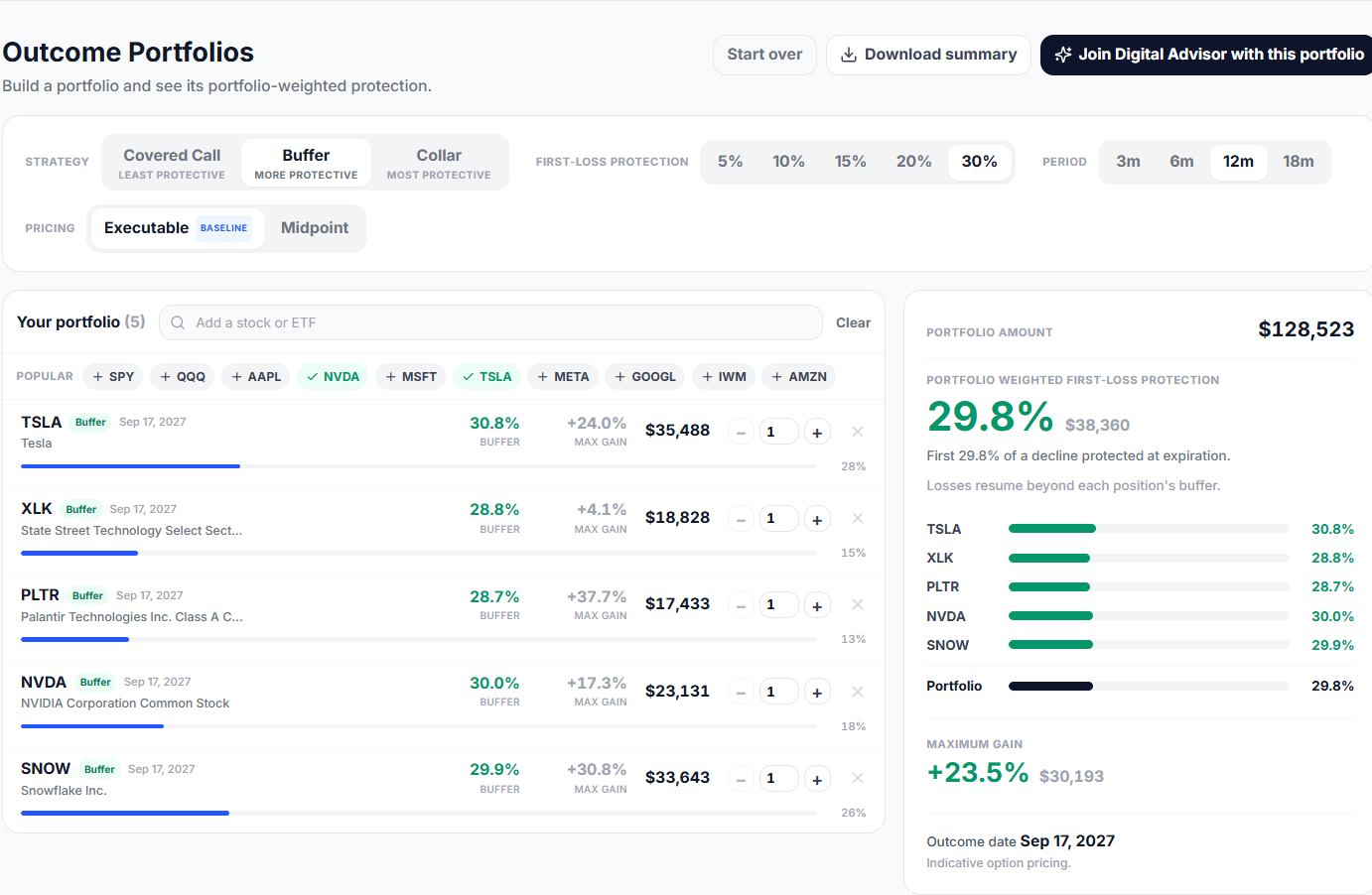Click the XLK allocation slider bar

coord(419,553)
